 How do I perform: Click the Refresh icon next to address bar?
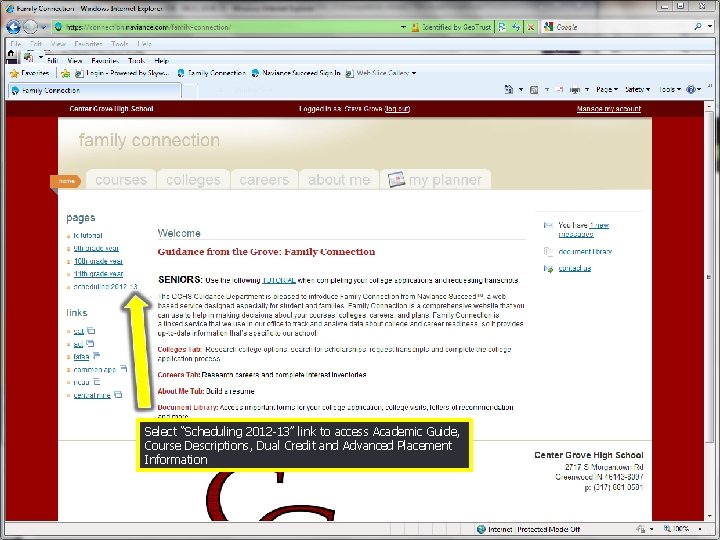pos(516,27)
